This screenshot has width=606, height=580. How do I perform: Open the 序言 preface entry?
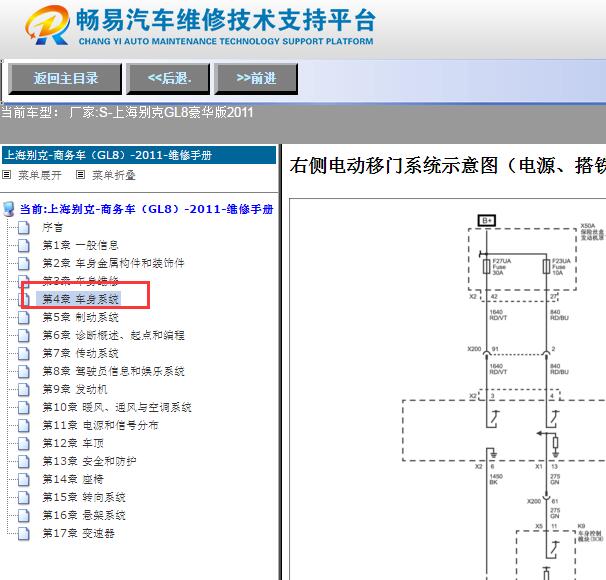(x=53, y=227)
